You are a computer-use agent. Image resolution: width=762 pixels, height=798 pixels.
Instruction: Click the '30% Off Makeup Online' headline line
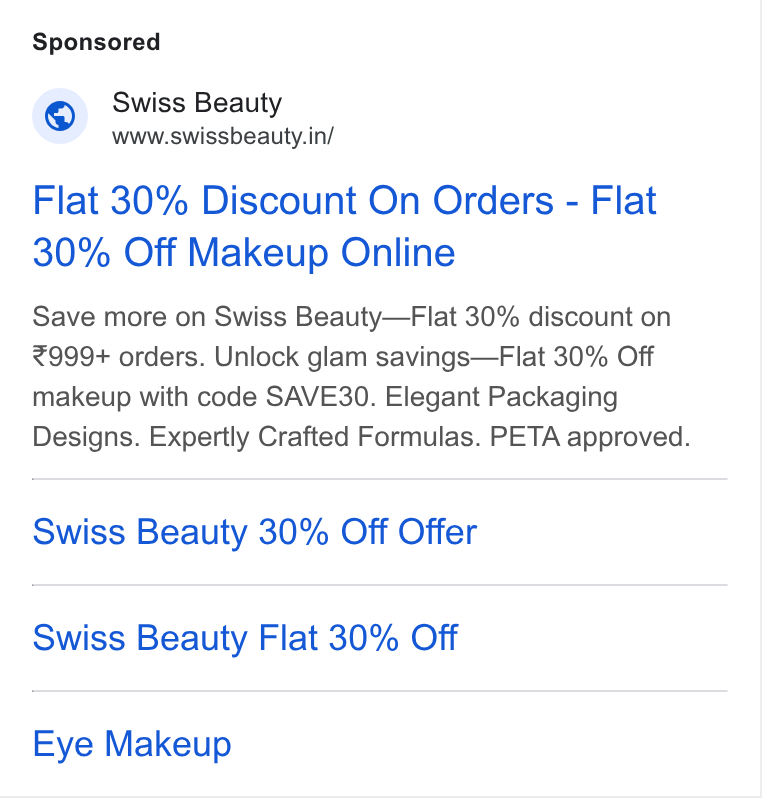coord(244,252)
